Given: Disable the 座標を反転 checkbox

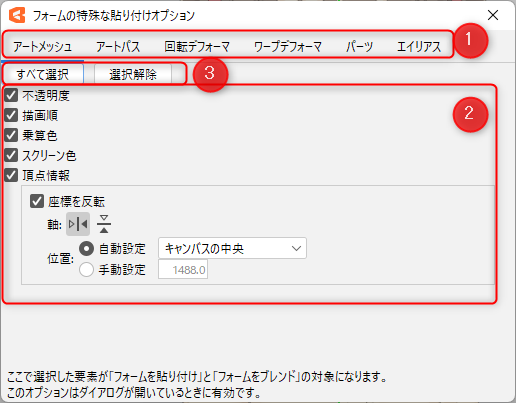Looking at the screenshot, I should click(x=37, y=201).
